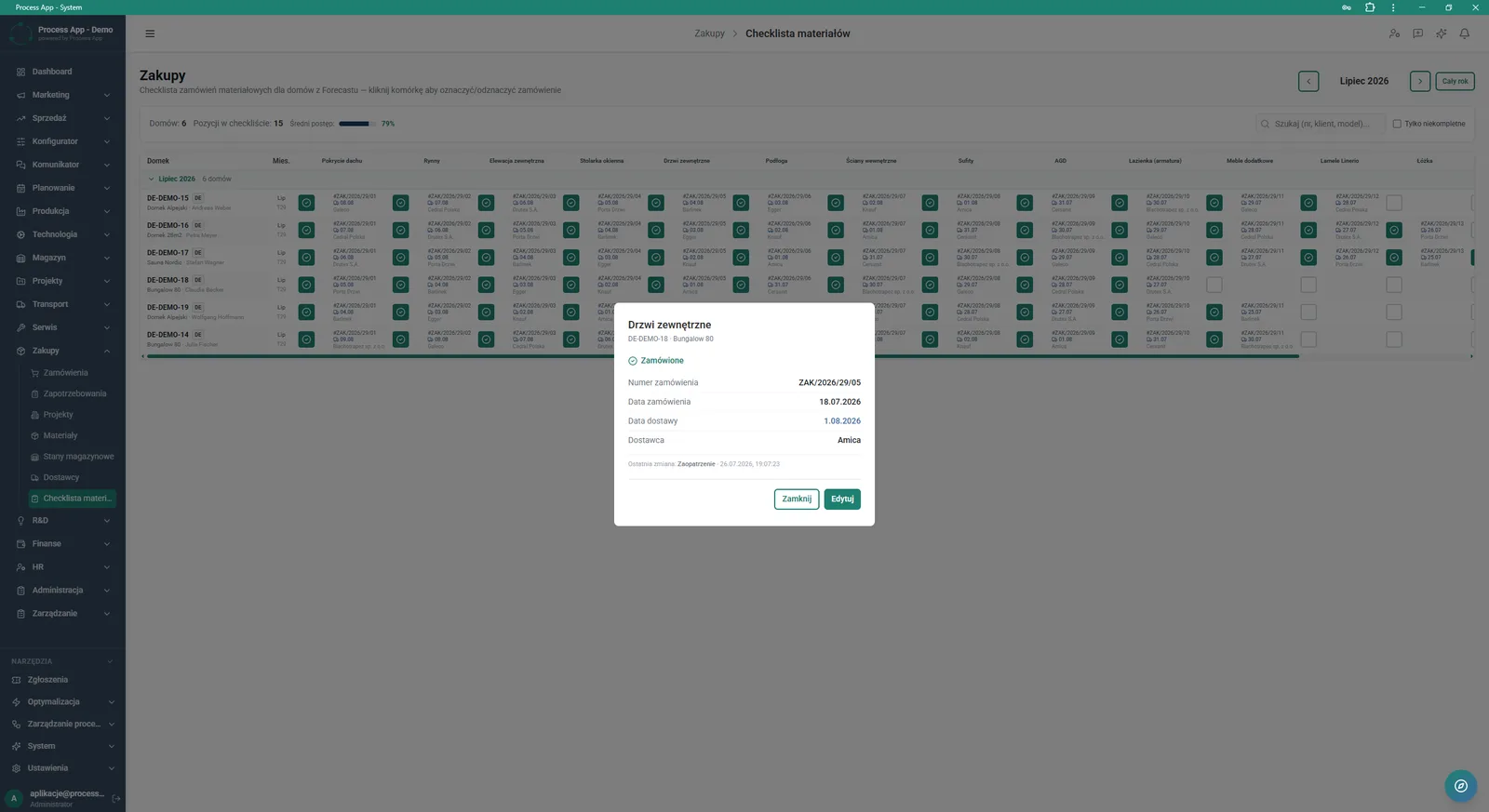Click the Cały rok button
The image size is (1489, 812).
pos(1455,82)
